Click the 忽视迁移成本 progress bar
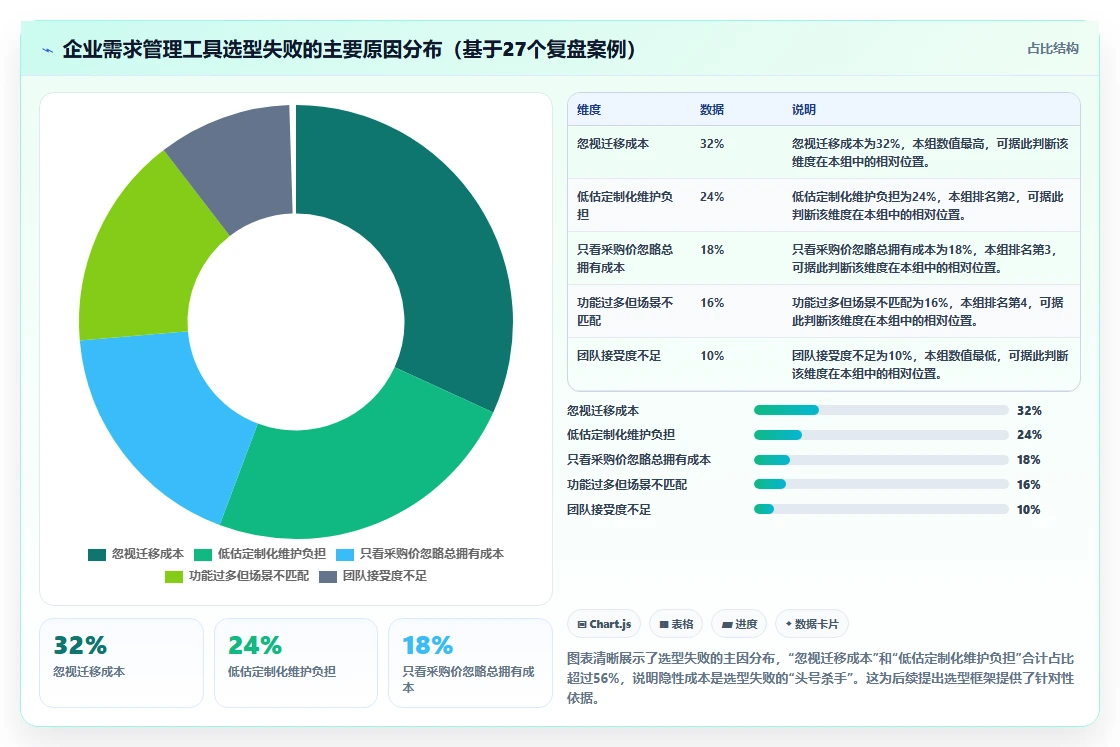This screenshot has height=747, width=1120. coord(881,410)
